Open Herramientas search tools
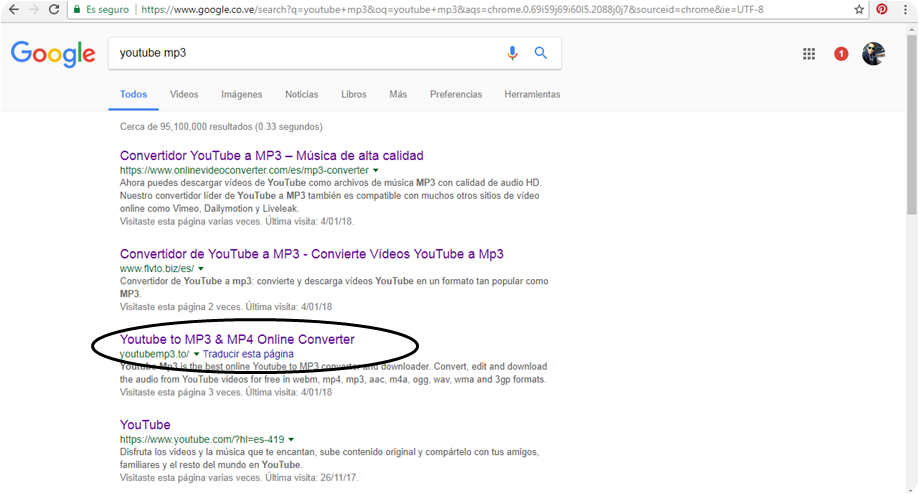The image size is (919, 494). 532,94
